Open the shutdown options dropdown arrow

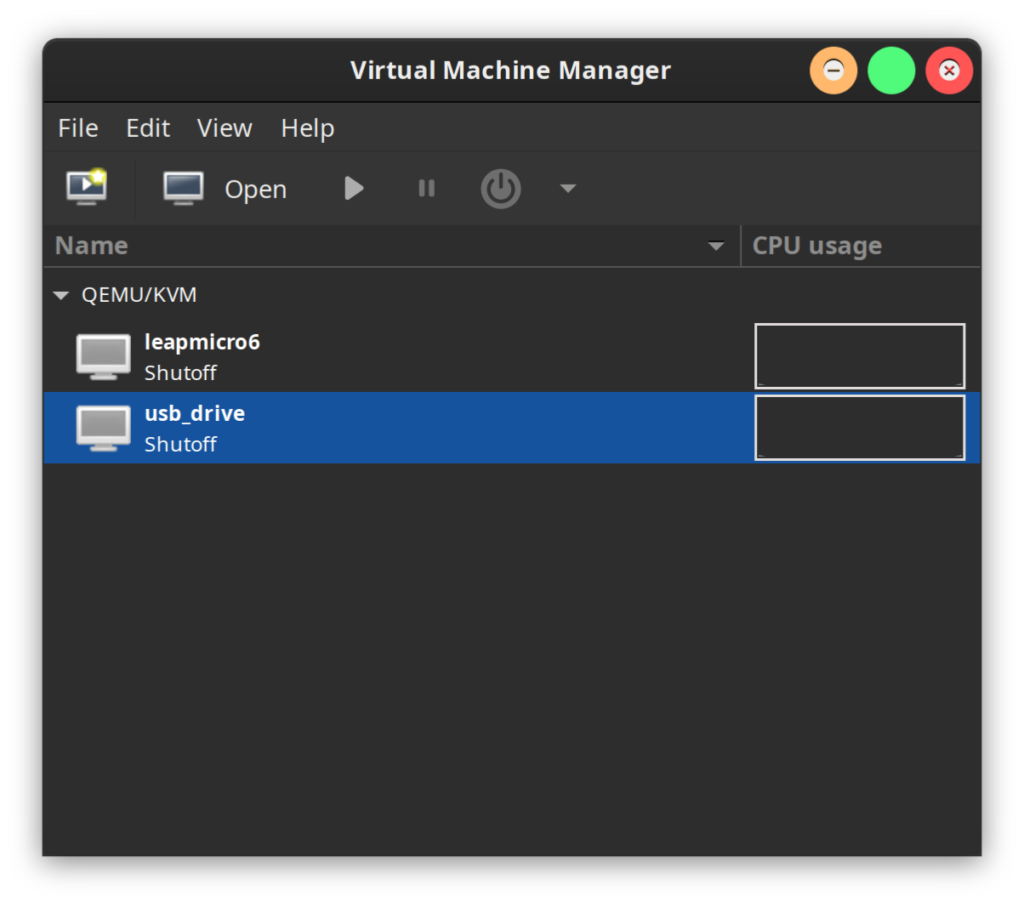(568, 188)
